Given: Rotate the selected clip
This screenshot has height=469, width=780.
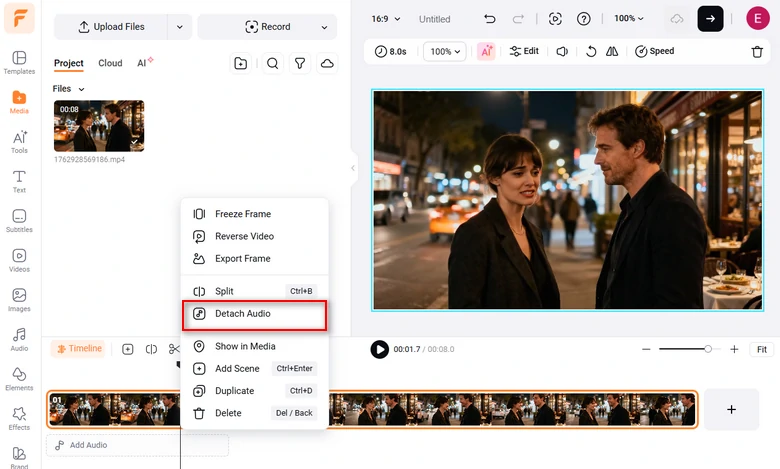Looking at the screenshot, I should (590, 51).
